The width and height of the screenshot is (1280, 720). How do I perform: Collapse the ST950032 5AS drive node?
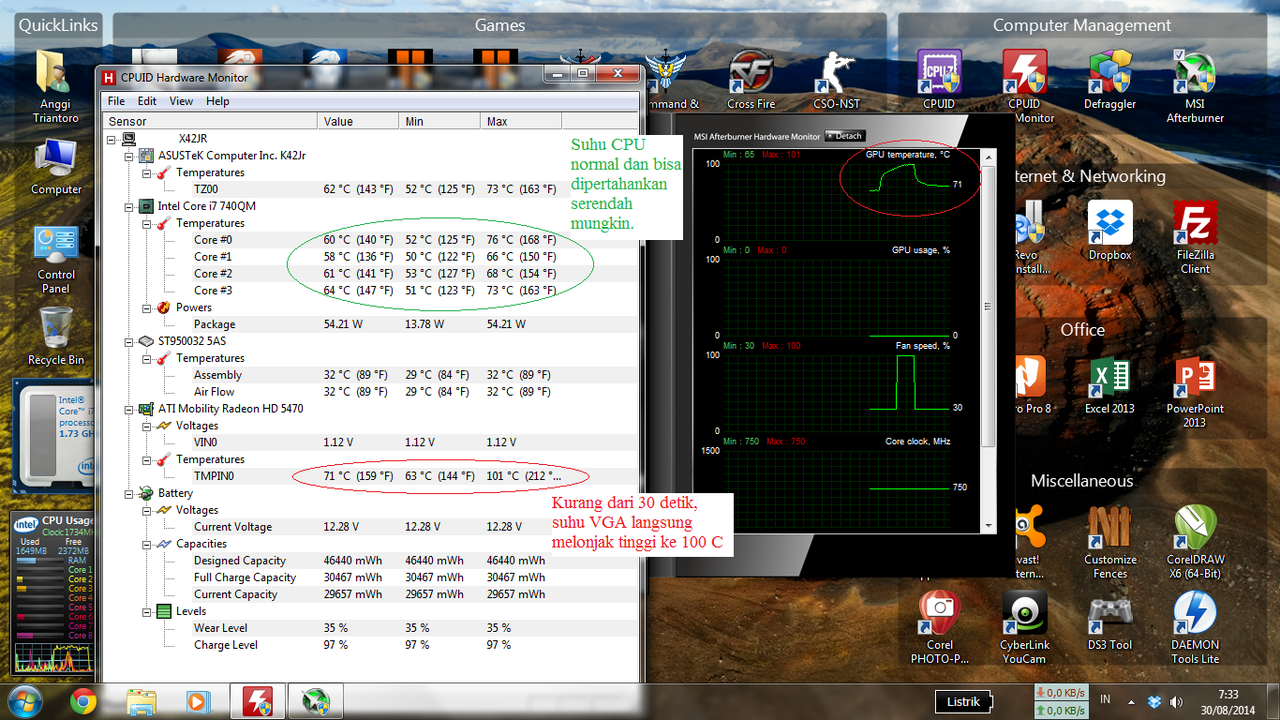[129, 341]
